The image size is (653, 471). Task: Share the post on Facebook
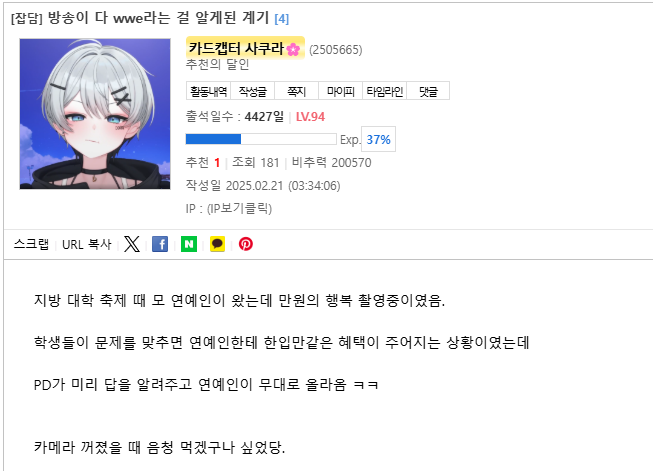click(160, 244)
